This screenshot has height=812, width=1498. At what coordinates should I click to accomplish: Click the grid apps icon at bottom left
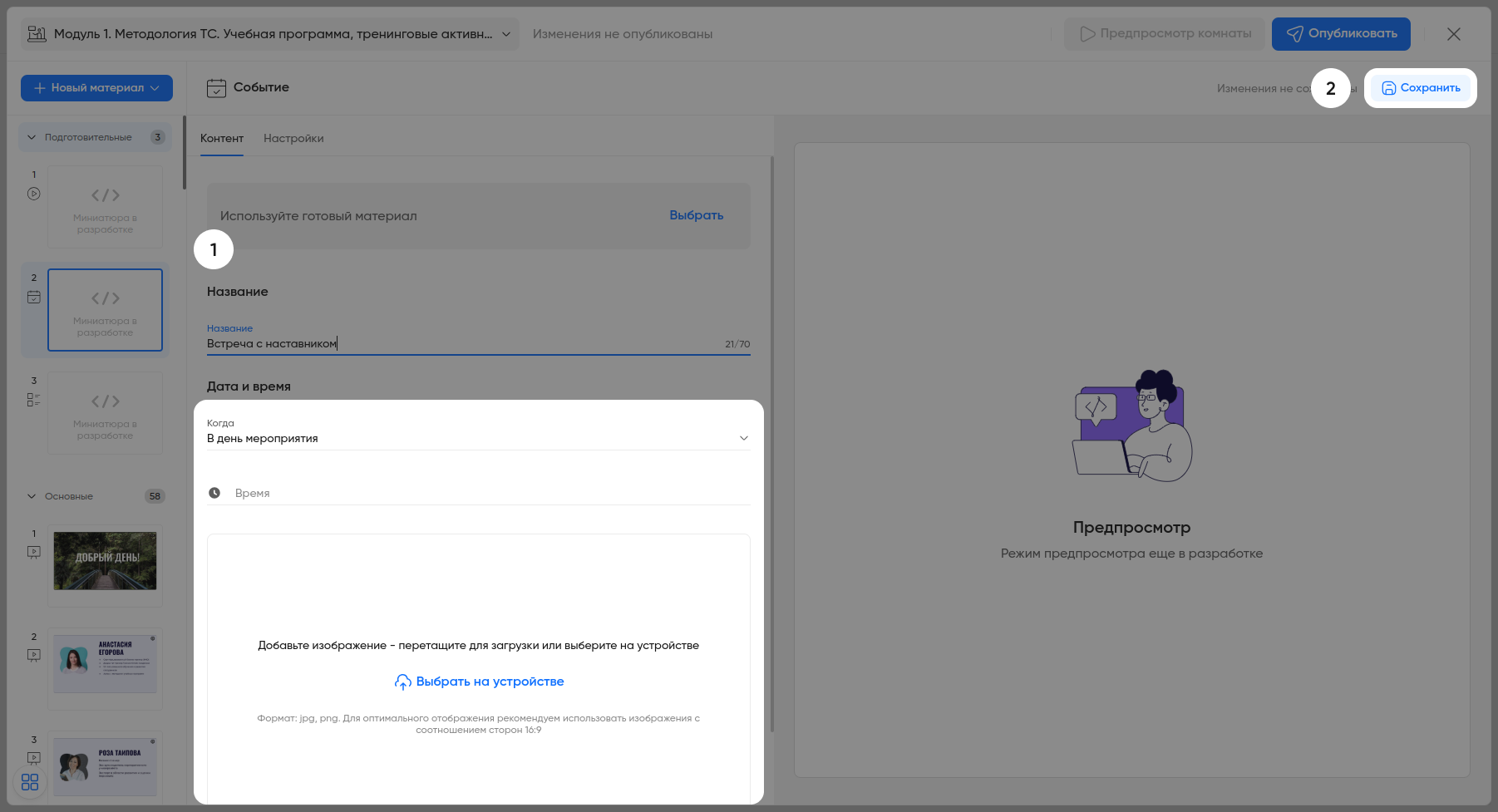[30, 782]
